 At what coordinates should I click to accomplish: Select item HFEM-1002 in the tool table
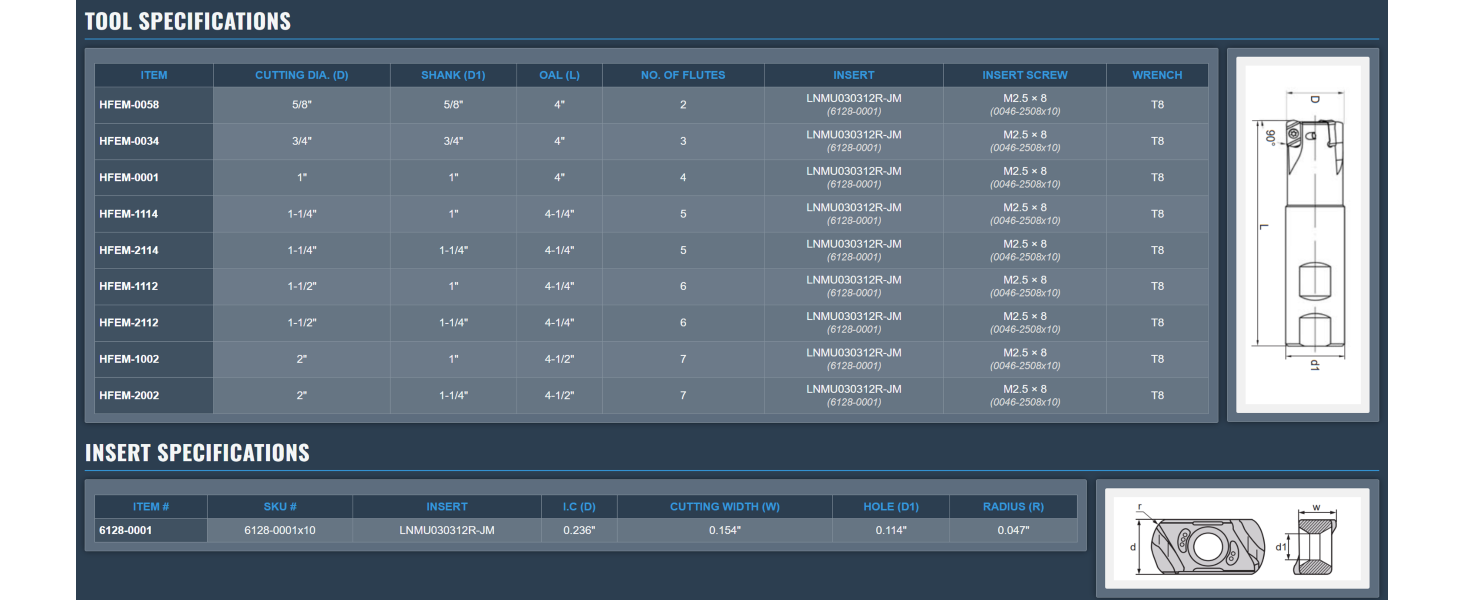pos(129,359)
